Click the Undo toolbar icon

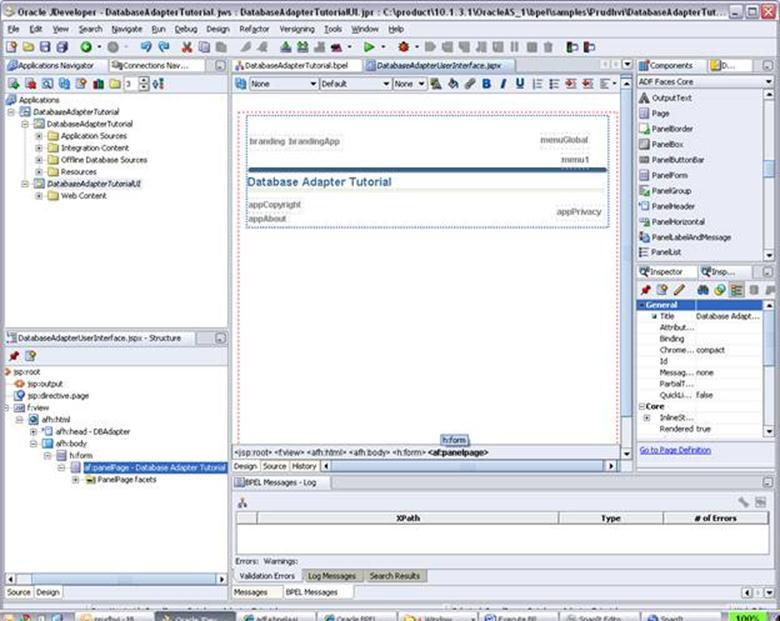tap(146, 47)
